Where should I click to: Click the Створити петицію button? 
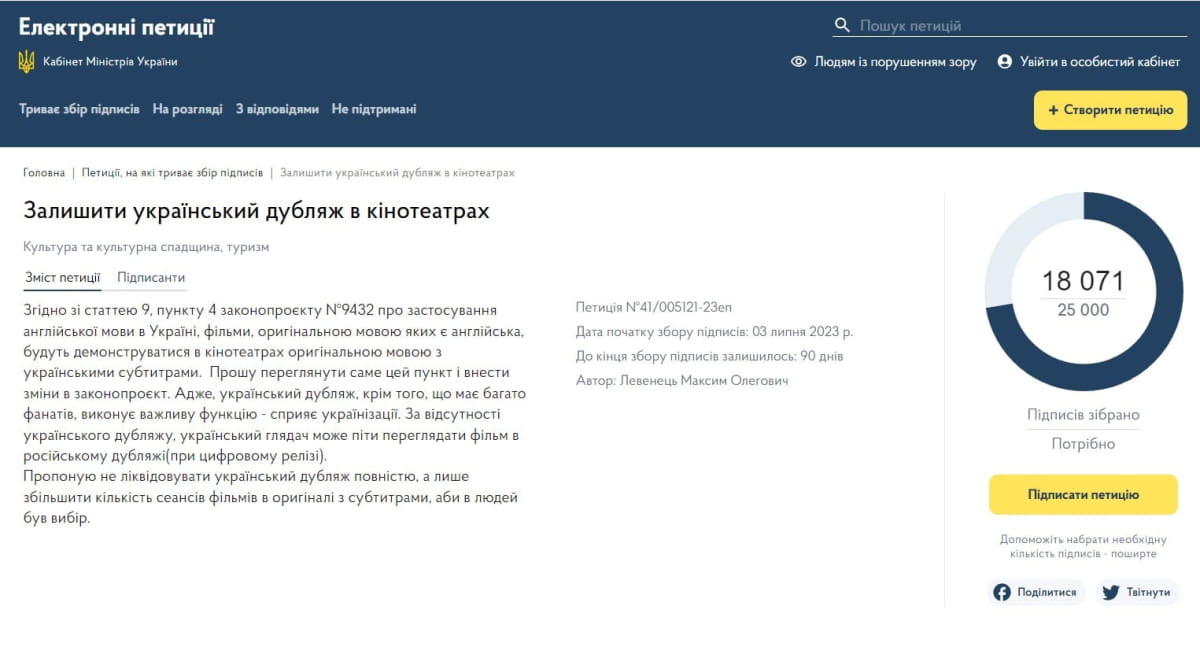coord(1110,110)
